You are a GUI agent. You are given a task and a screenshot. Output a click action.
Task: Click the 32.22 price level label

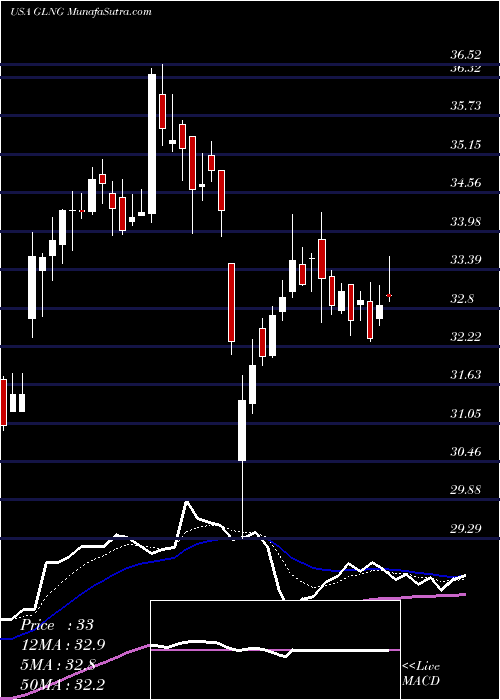point(466,336)
